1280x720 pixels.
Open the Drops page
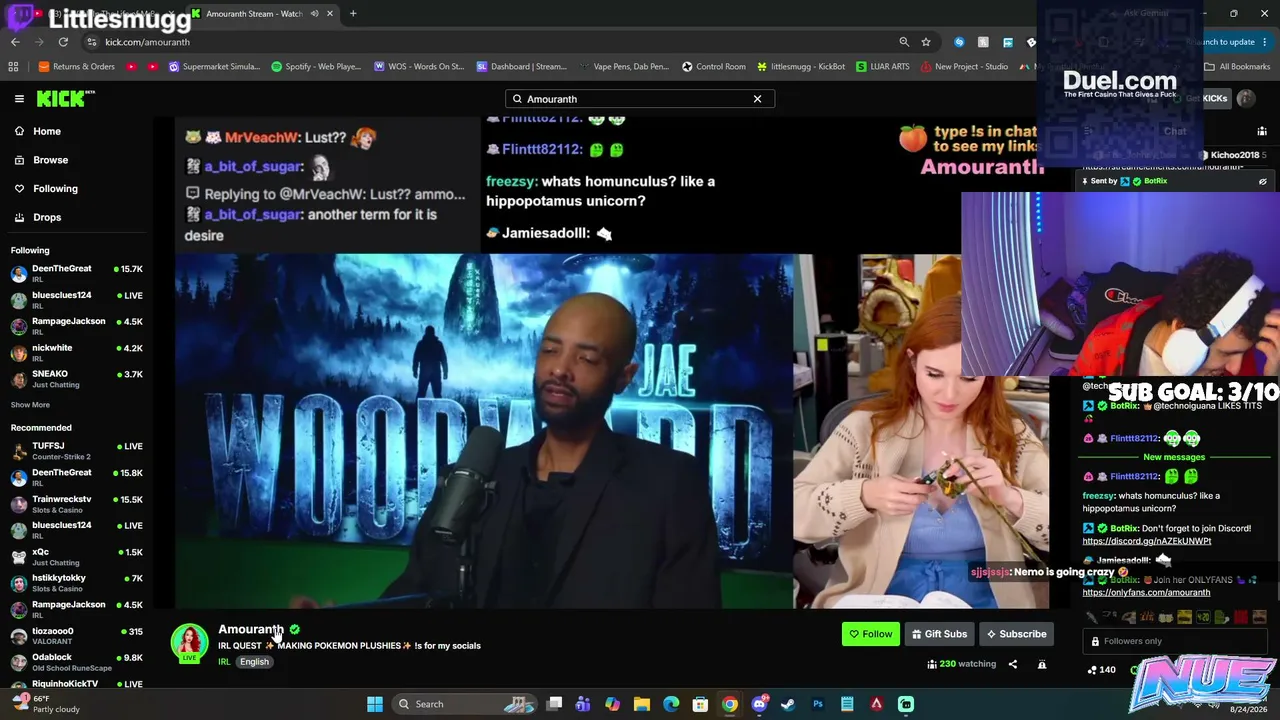click(47, 217)
